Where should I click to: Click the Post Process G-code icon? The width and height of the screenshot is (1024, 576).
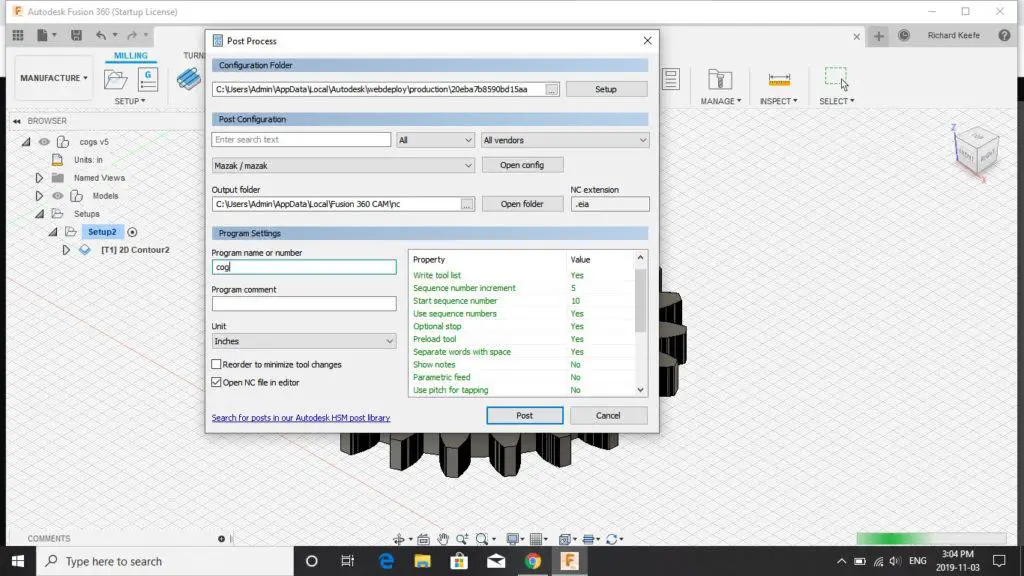[148, 80]
